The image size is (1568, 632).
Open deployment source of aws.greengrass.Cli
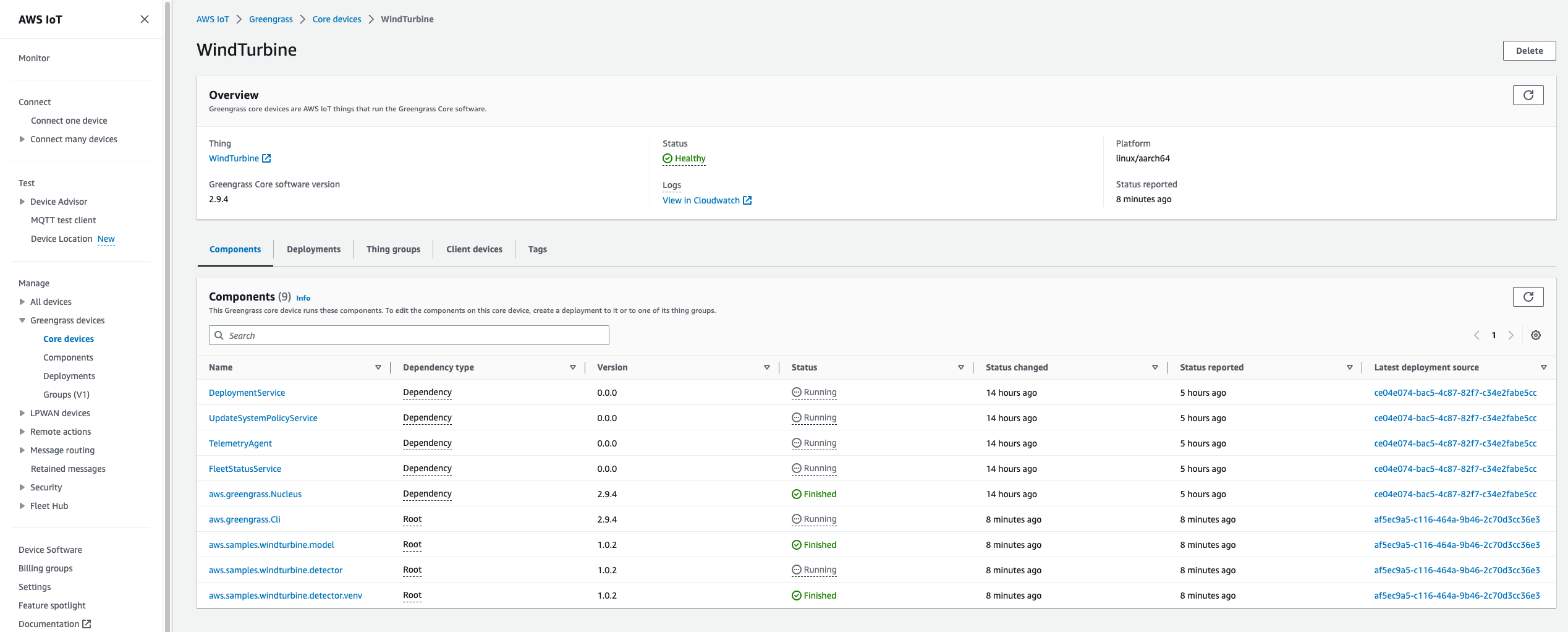point(1457,519)
